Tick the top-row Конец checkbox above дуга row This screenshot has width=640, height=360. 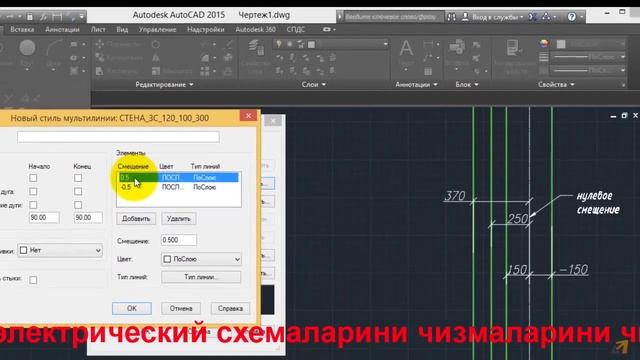coord(78,178)
